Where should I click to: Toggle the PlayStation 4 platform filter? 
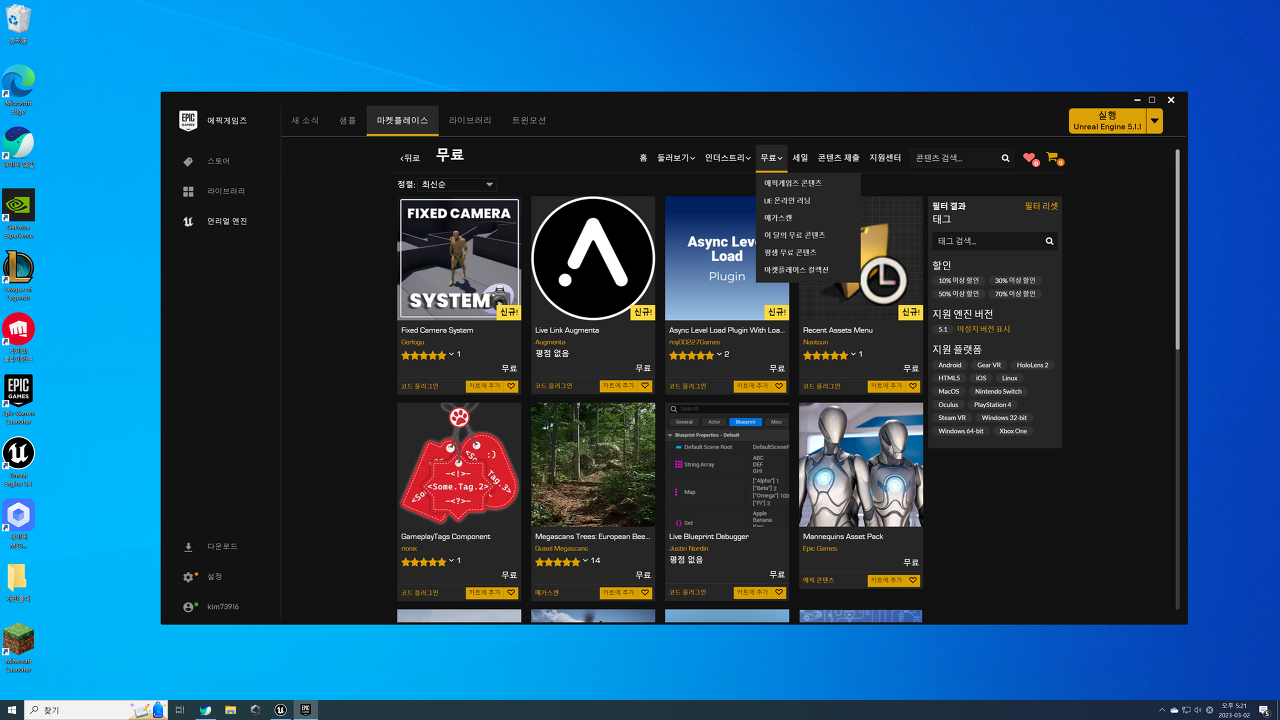coord(992,405)
